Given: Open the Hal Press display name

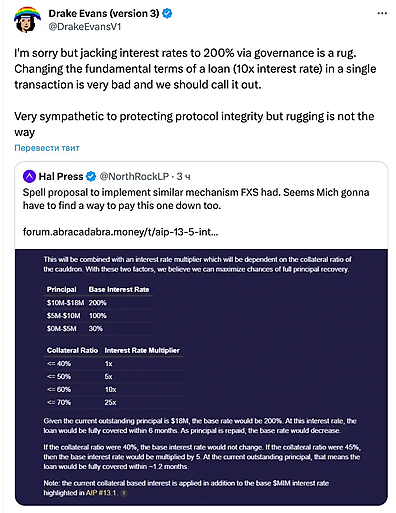Looking at the screenshot, I should click(x=61, y=176).
